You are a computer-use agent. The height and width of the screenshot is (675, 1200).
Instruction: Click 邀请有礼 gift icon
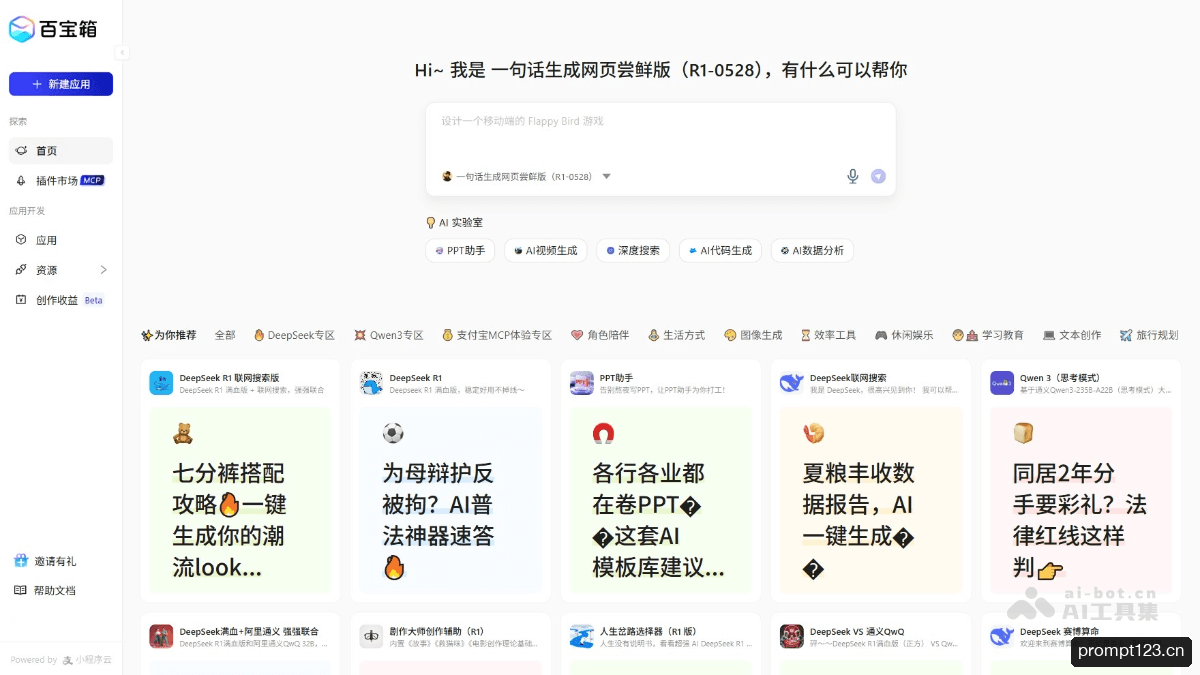coord(21,560)
